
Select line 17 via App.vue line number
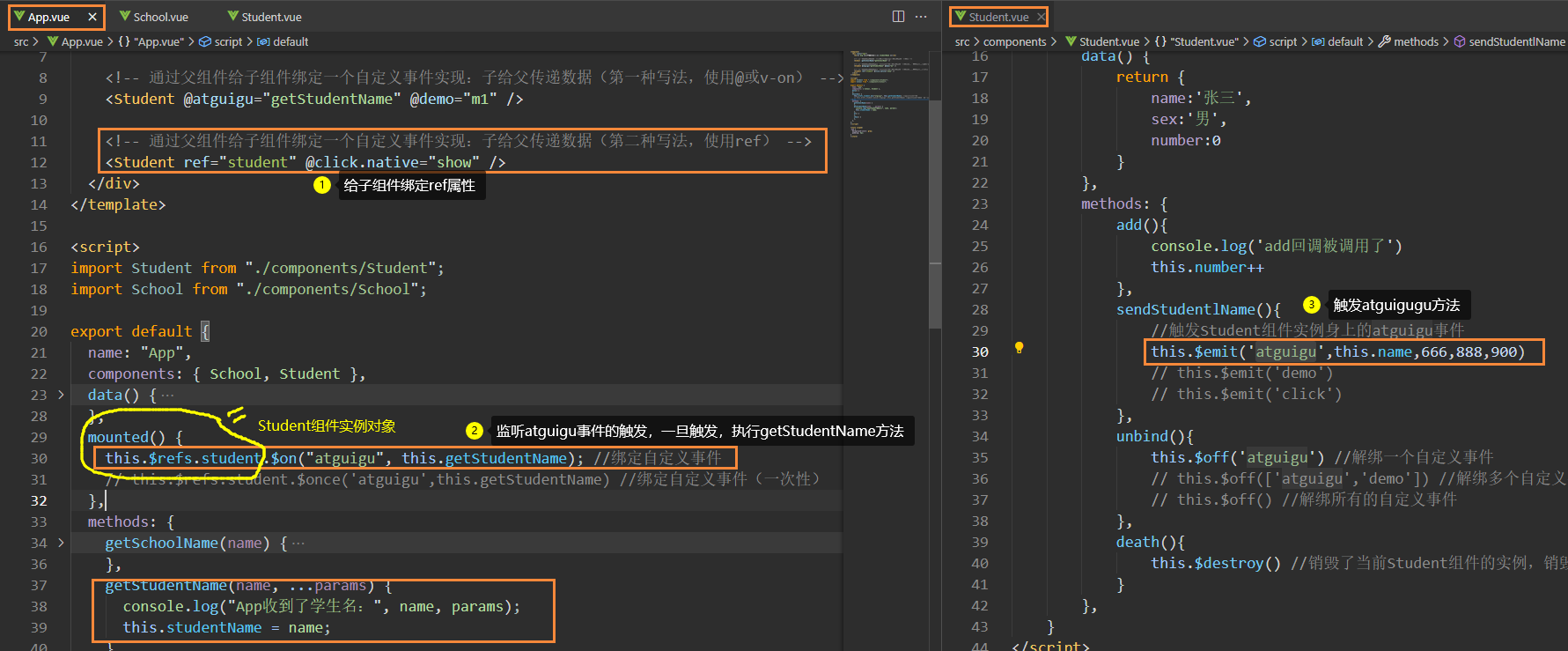point(39,268)
